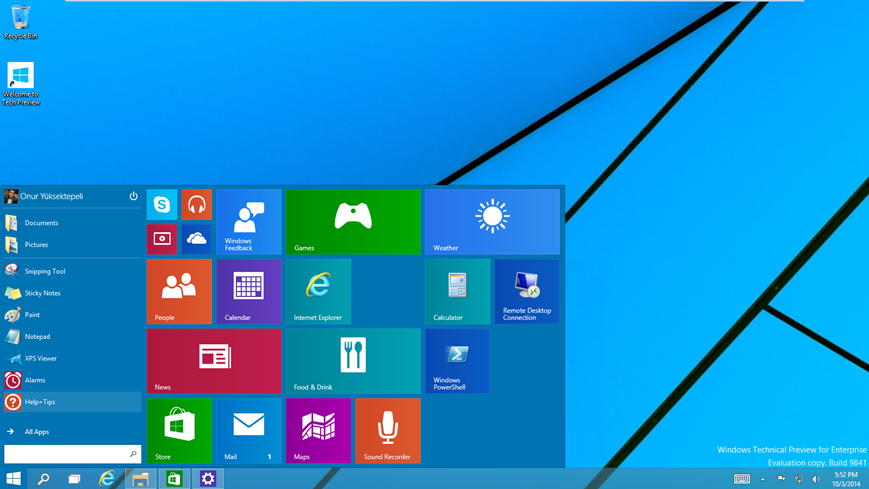The height and width of the screenshot is (489, 869).
Task: Open the touch keyboard tray icon
Action: coord(742,479)
